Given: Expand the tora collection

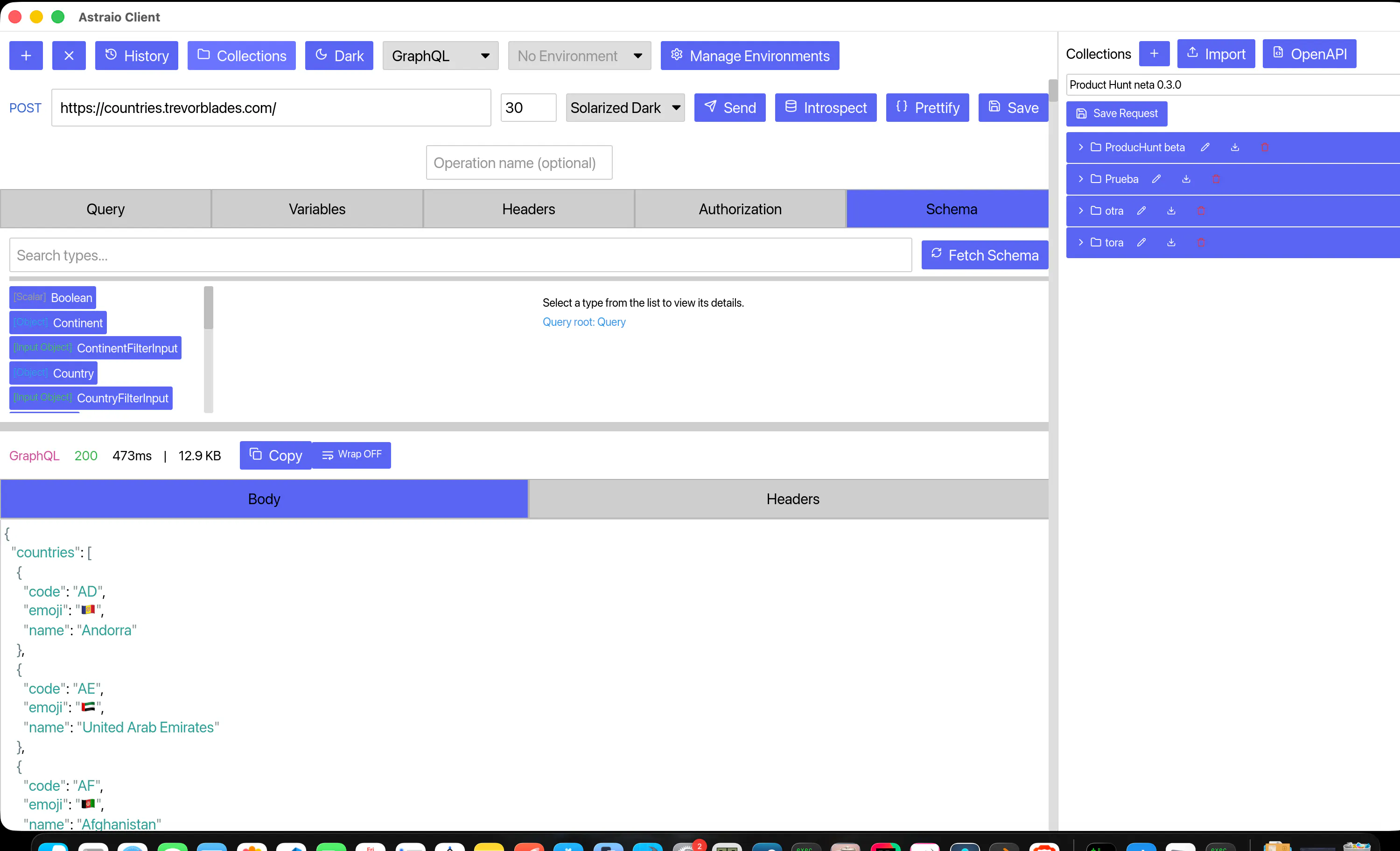Looking at the screenshot, I should coord(1081,243).
